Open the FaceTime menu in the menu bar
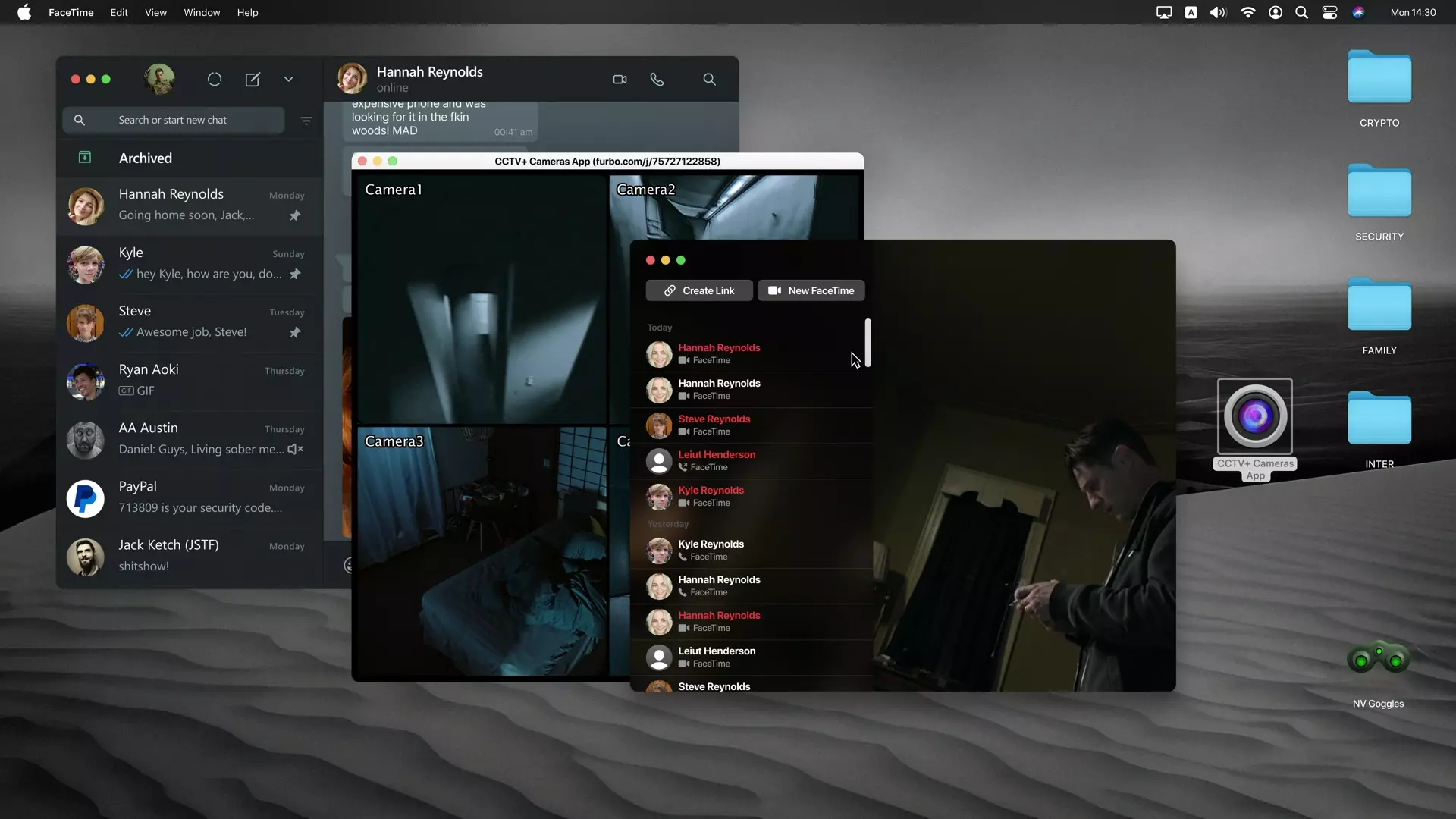This screenshot has height=819, width=1456. [x=71, y=12]
